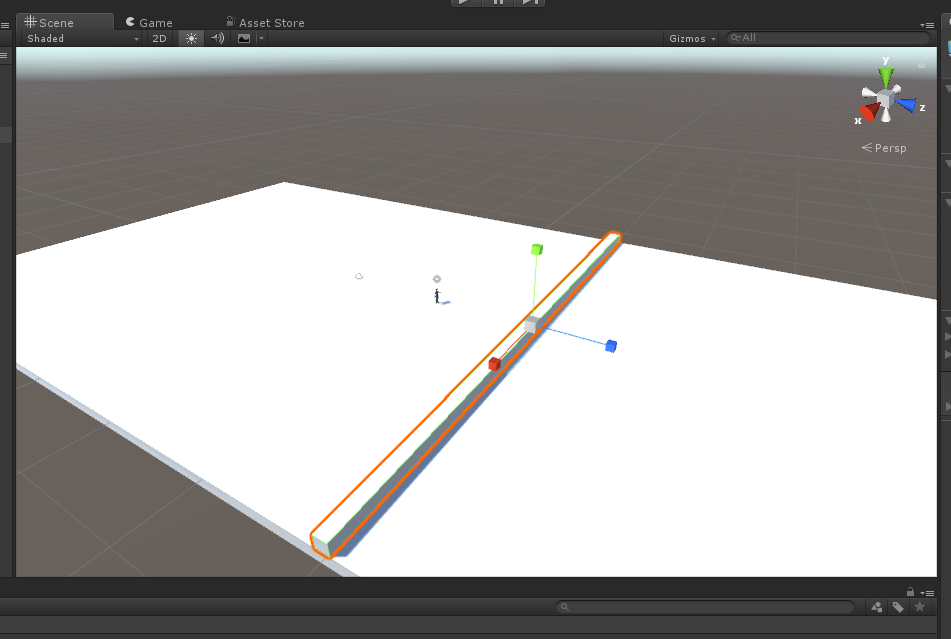Toggle 2D scene view mode
Screen dimensions: 951x639
[160, 38]
